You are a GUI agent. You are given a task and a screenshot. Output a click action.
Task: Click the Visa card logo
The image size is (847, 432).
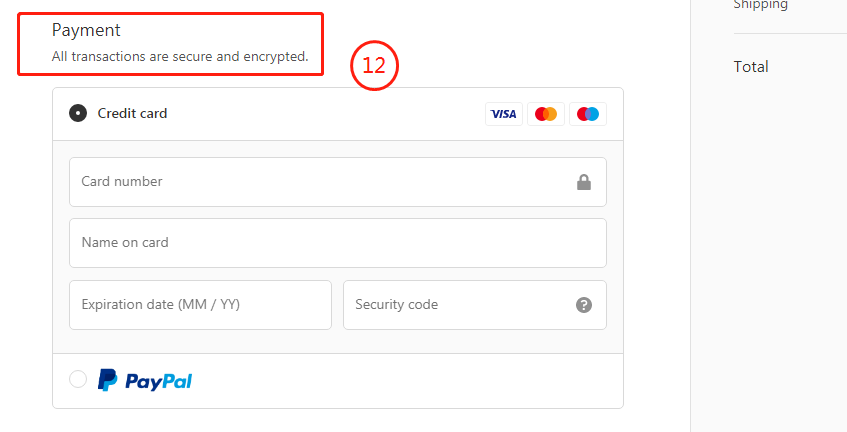[x=503, y=114]
